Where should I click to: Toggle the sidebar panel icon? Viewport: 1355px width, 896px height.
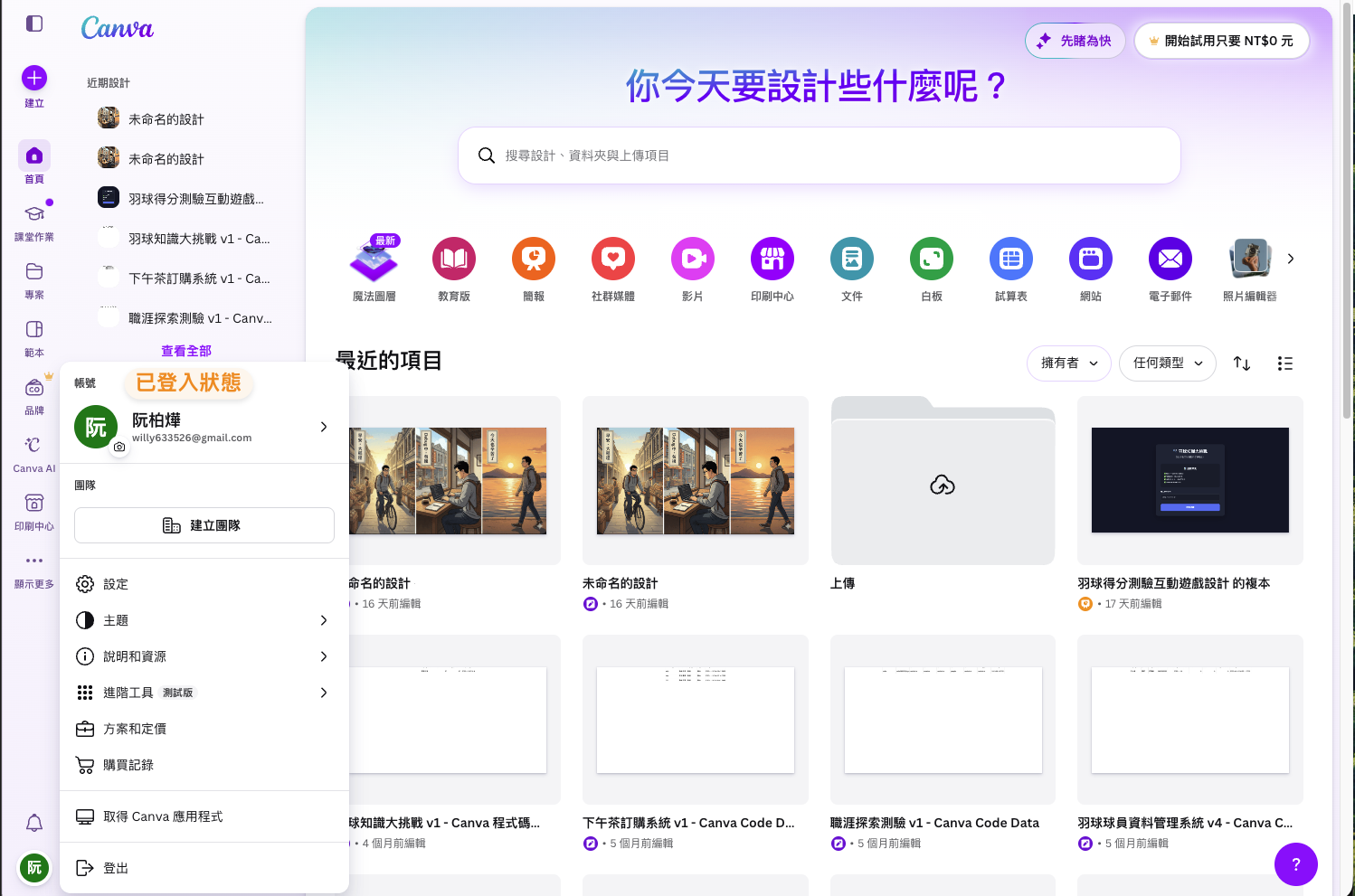[x=34, y=24]
